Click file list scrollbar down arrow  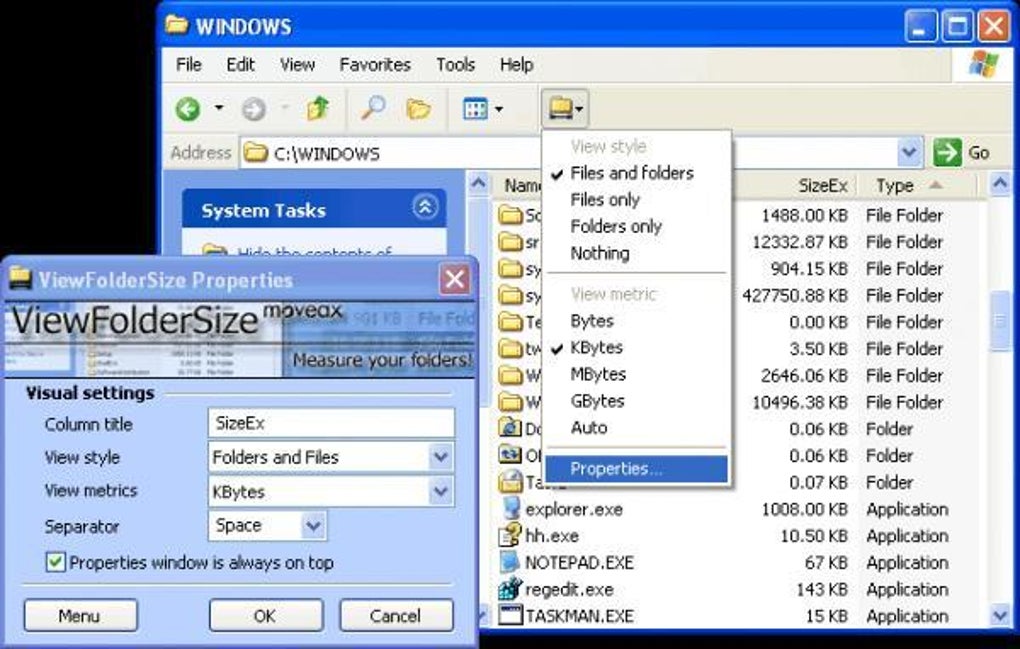click(1000, 615)
